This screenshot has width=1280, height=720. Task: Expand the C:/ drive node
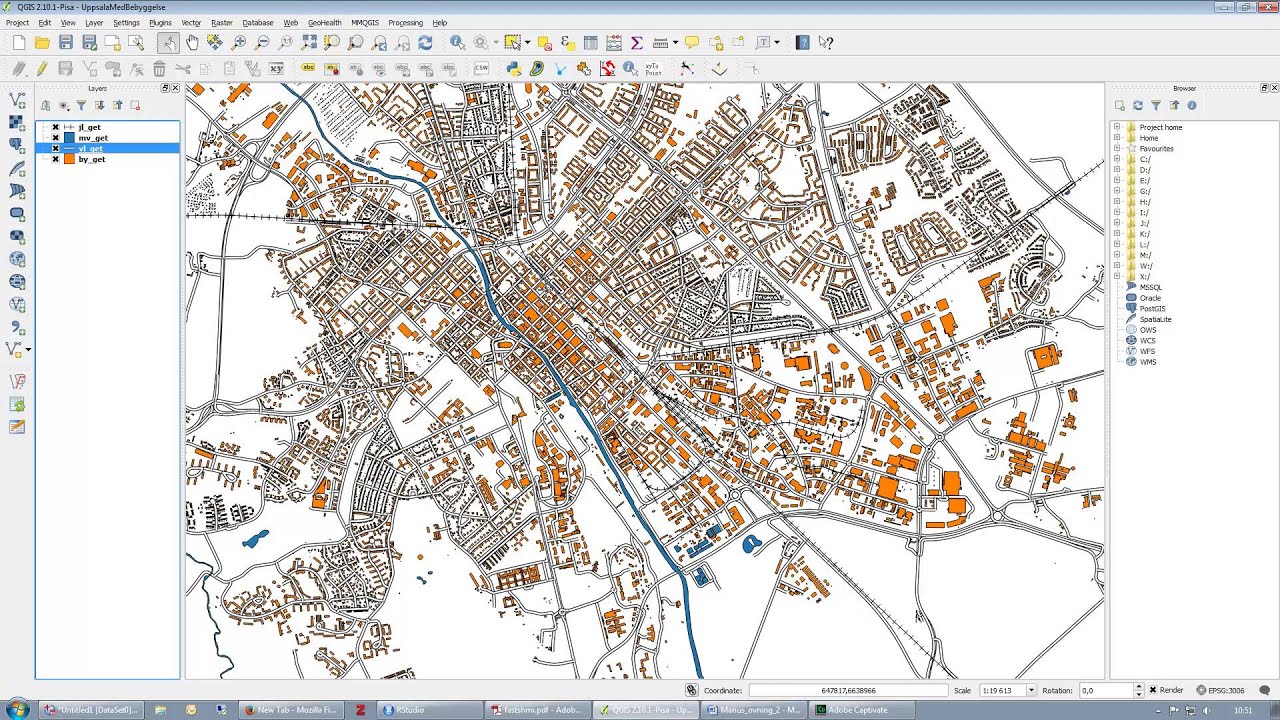point(1117,159)
